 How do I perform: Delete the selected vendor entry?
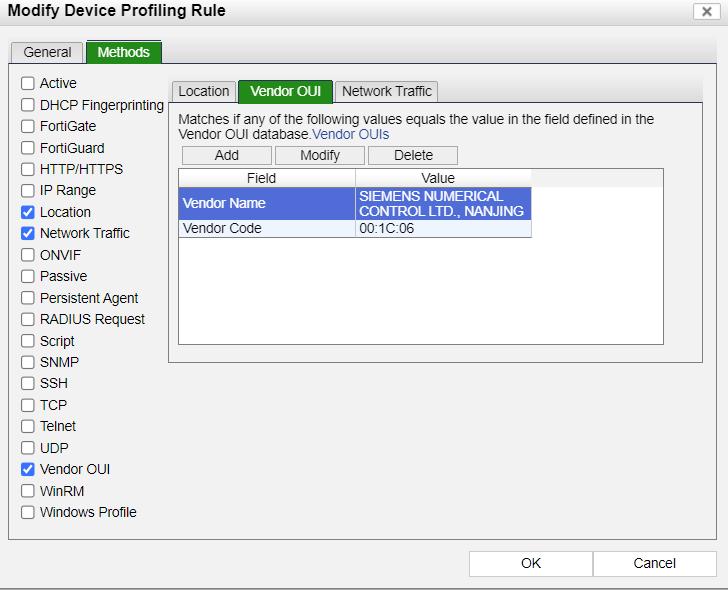(x=413, y=155)
